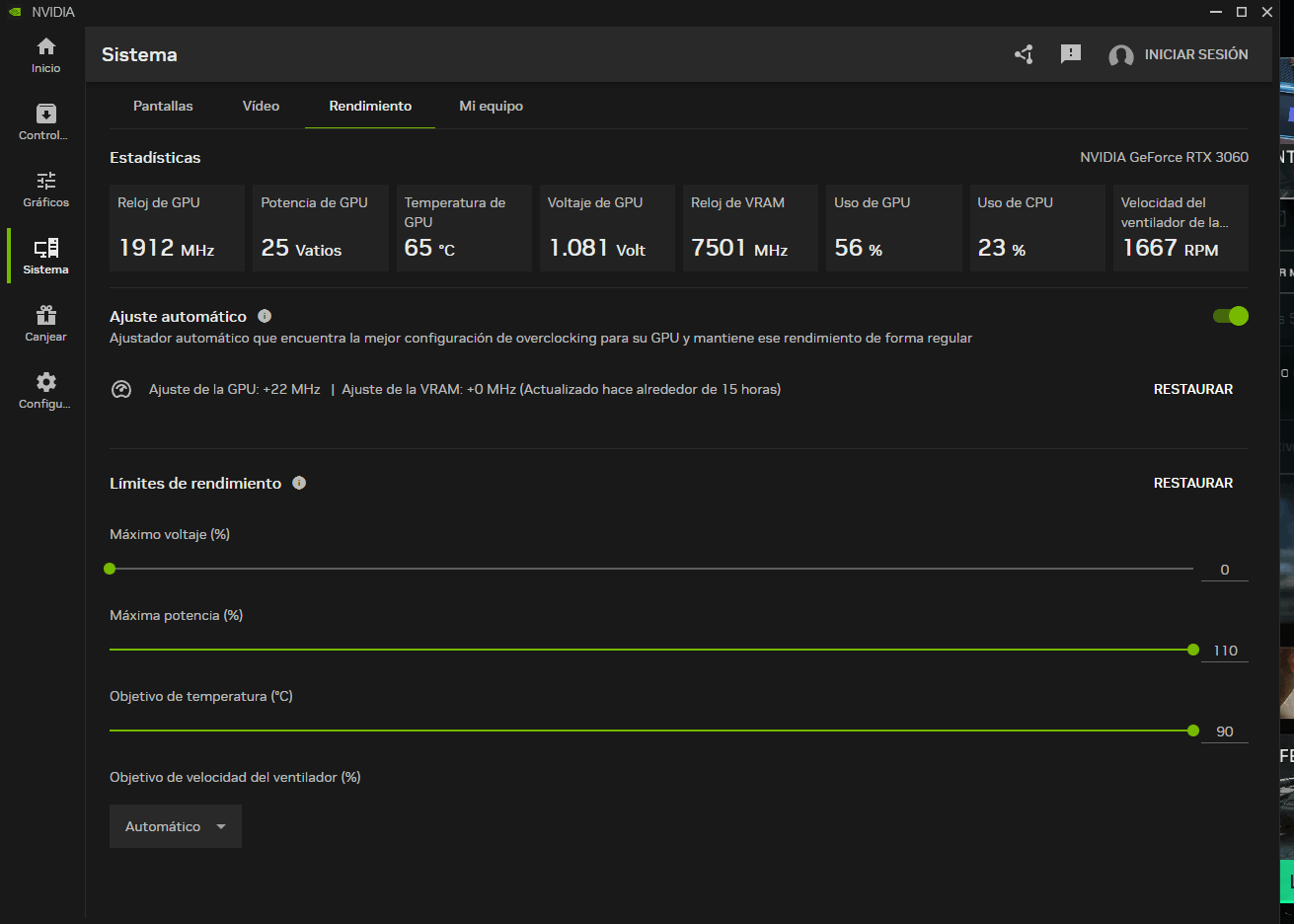Viewport: 1294px width, 924px height.
Task: Click RESTAURAR for automatic tuning
Action: (1193, 389)
